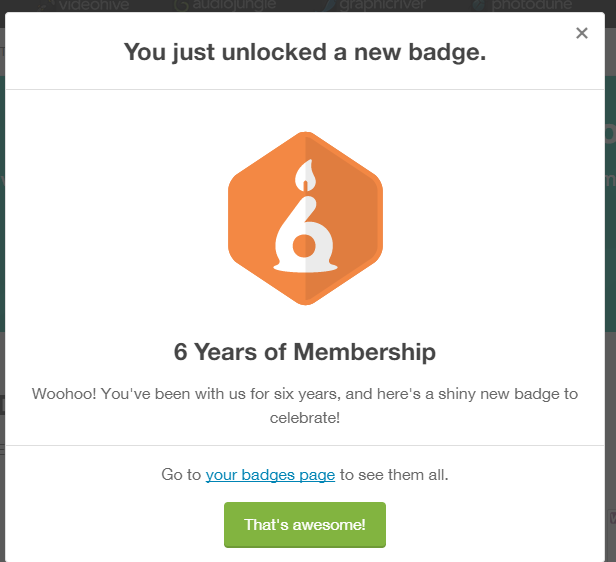
Task: Click the videohive logo icon at top
Action: [x=46, y=5]
